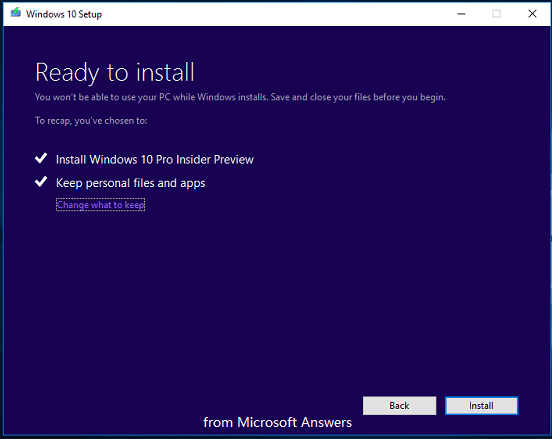Image resolution: width=552 pixels, height=439 pixels.
Task: Click text Keep personal files and apps
Action: click(x=131, y=183)
